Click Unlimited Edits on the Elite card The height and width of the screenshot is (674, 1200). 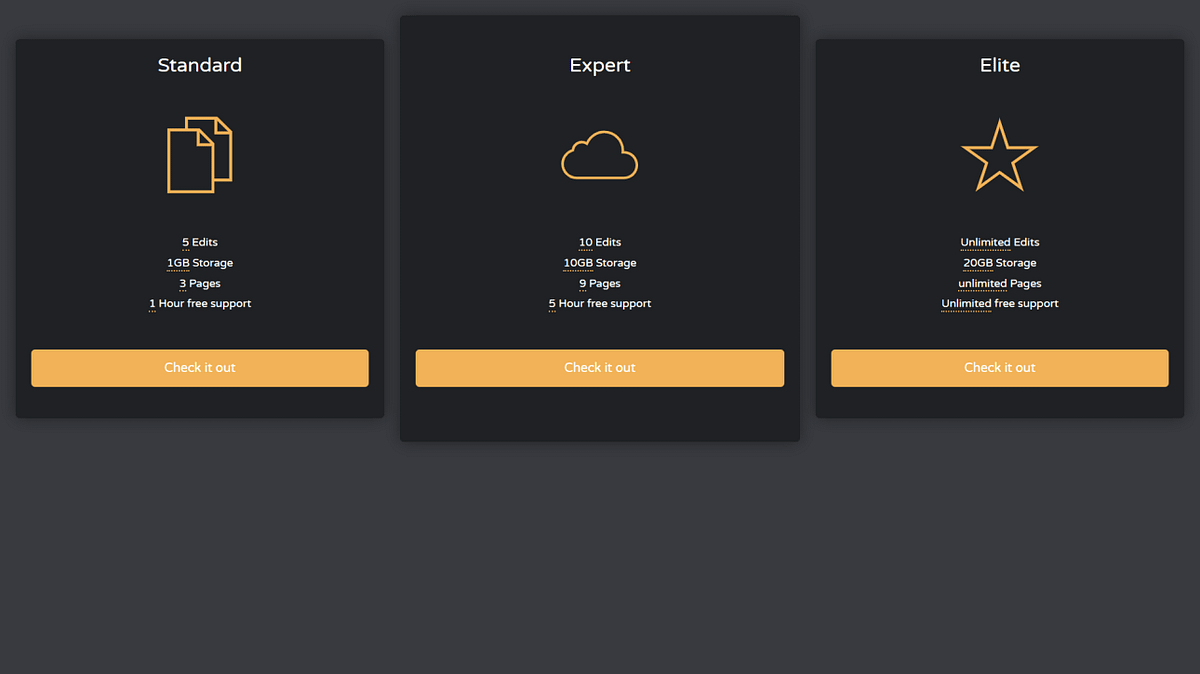coord(999,242)
